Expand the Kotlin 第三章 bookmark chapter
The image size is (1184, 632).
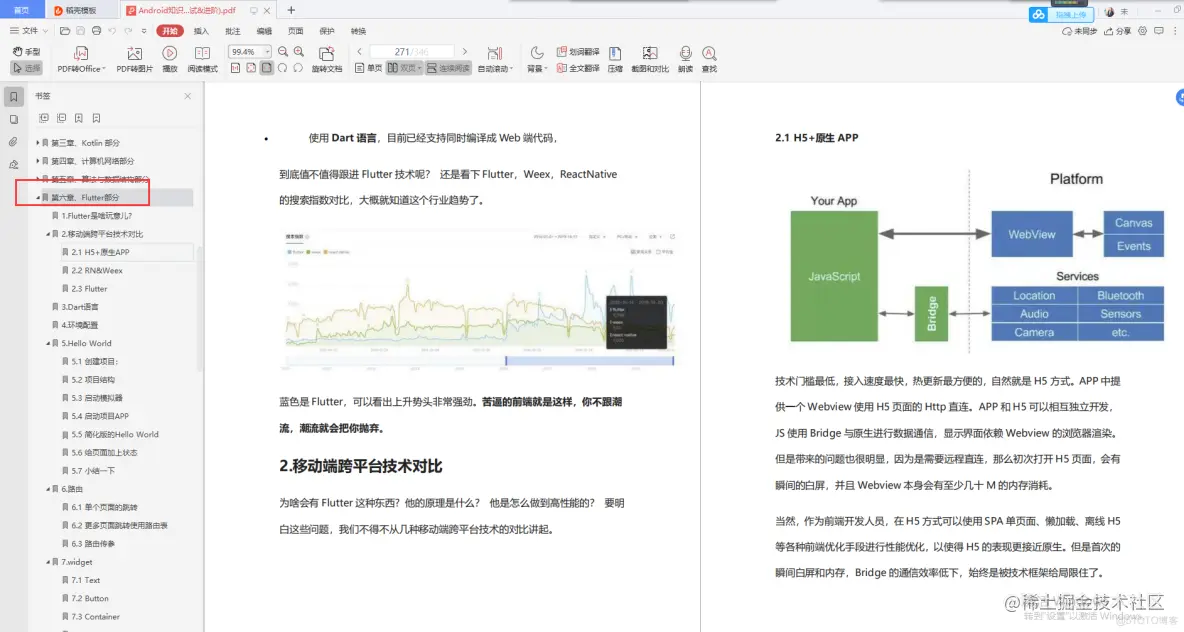click(x=38, y=142)
